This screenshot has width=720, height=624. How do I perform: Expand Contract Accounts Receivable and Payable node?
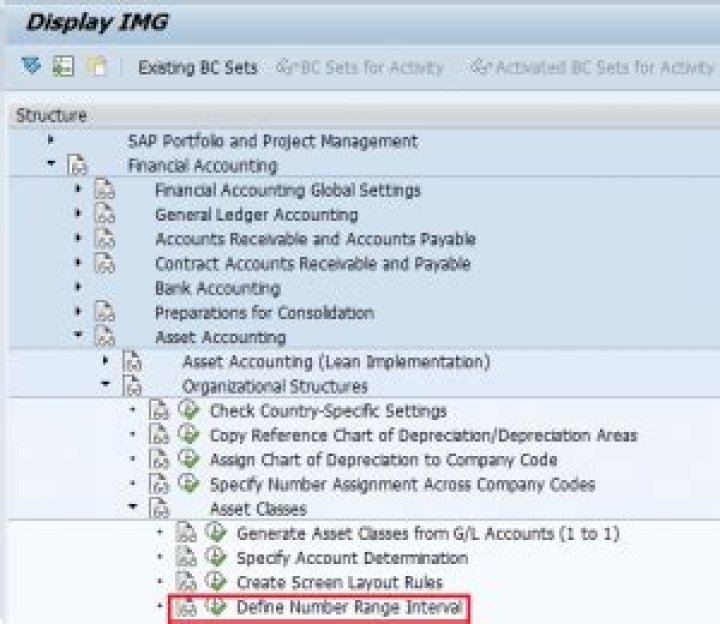78,262
